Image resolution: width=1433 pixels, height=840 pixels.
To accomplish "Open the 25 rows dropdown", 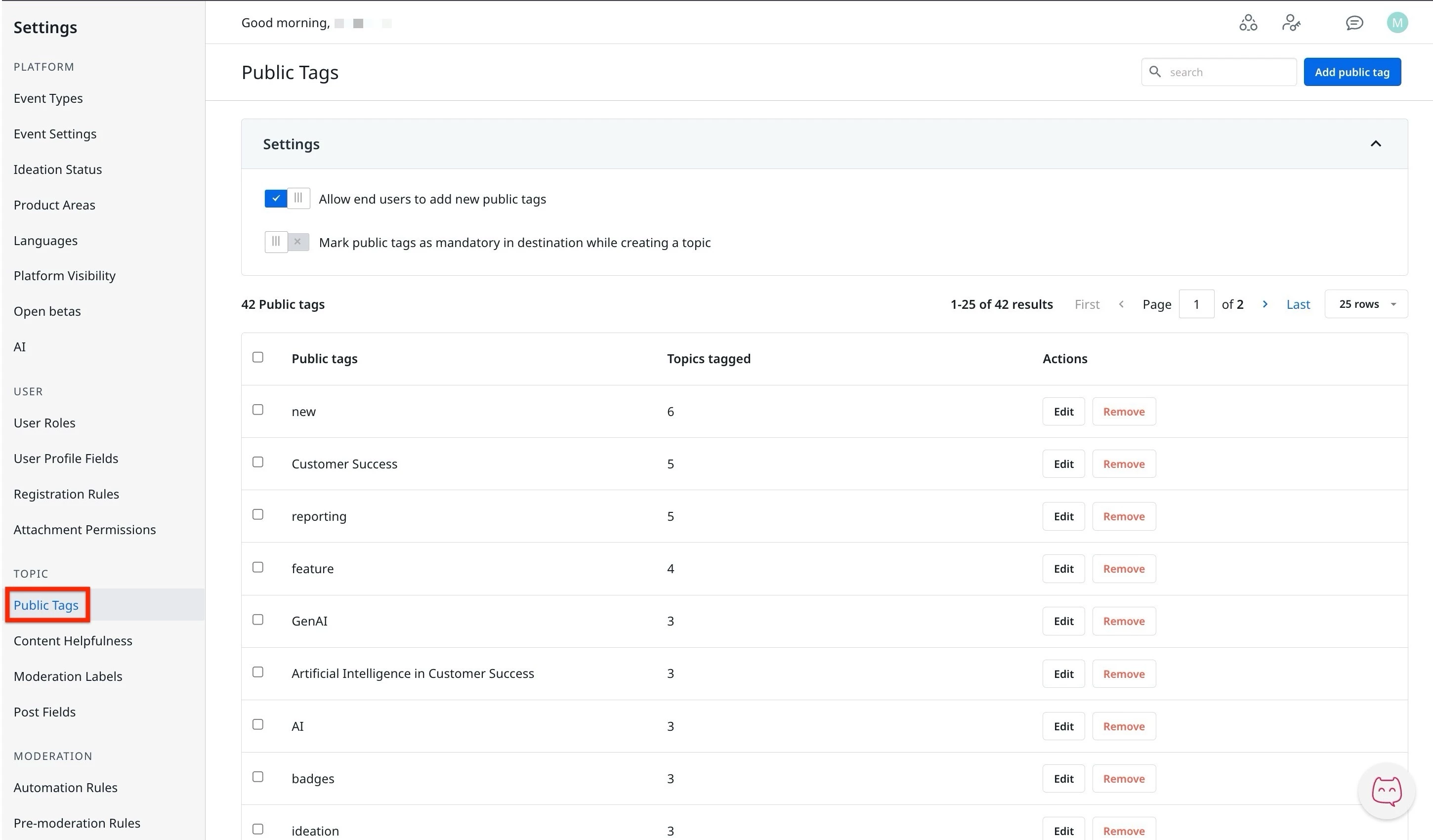I will (1366, 304).
